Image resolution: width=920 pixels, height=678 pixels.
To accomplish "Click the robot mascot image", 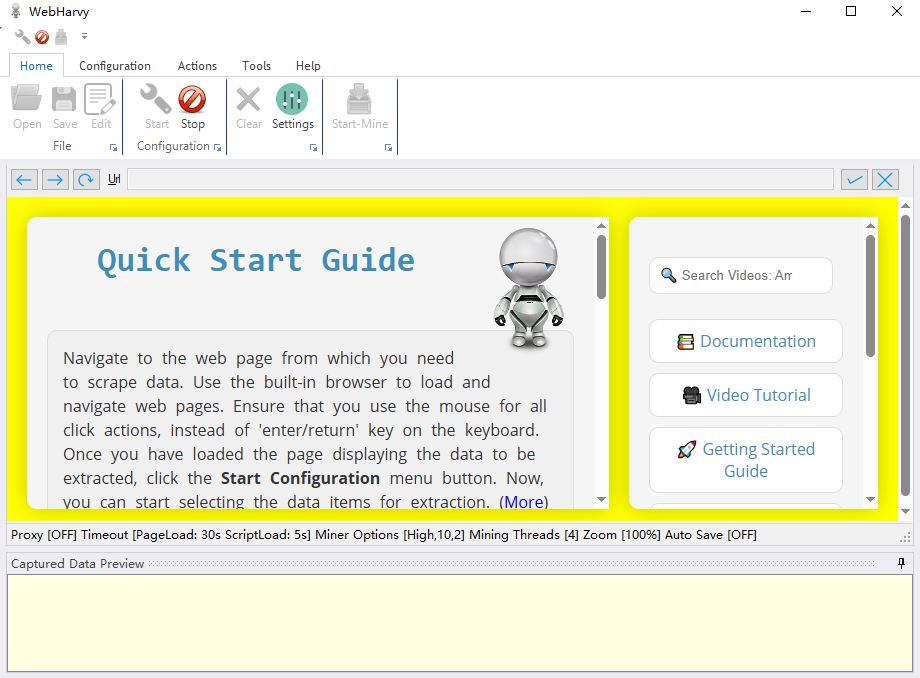I will pyautogui.click(x=529, y=287).
